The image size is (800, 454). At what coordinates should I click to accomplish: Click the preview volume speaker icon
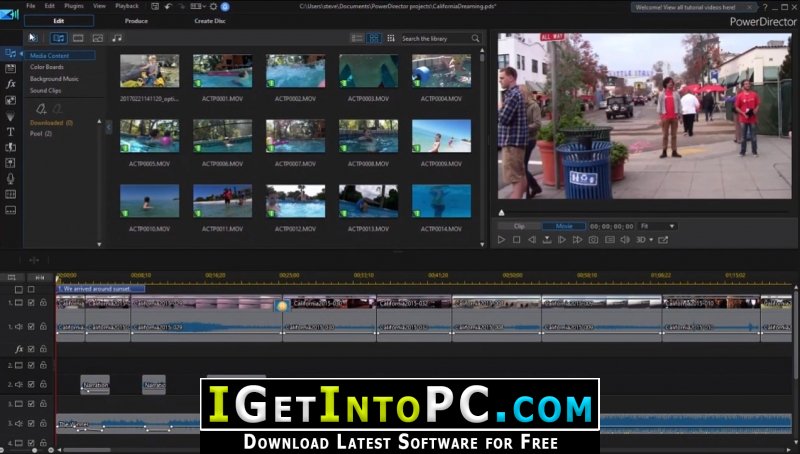[x=625, y=240]
